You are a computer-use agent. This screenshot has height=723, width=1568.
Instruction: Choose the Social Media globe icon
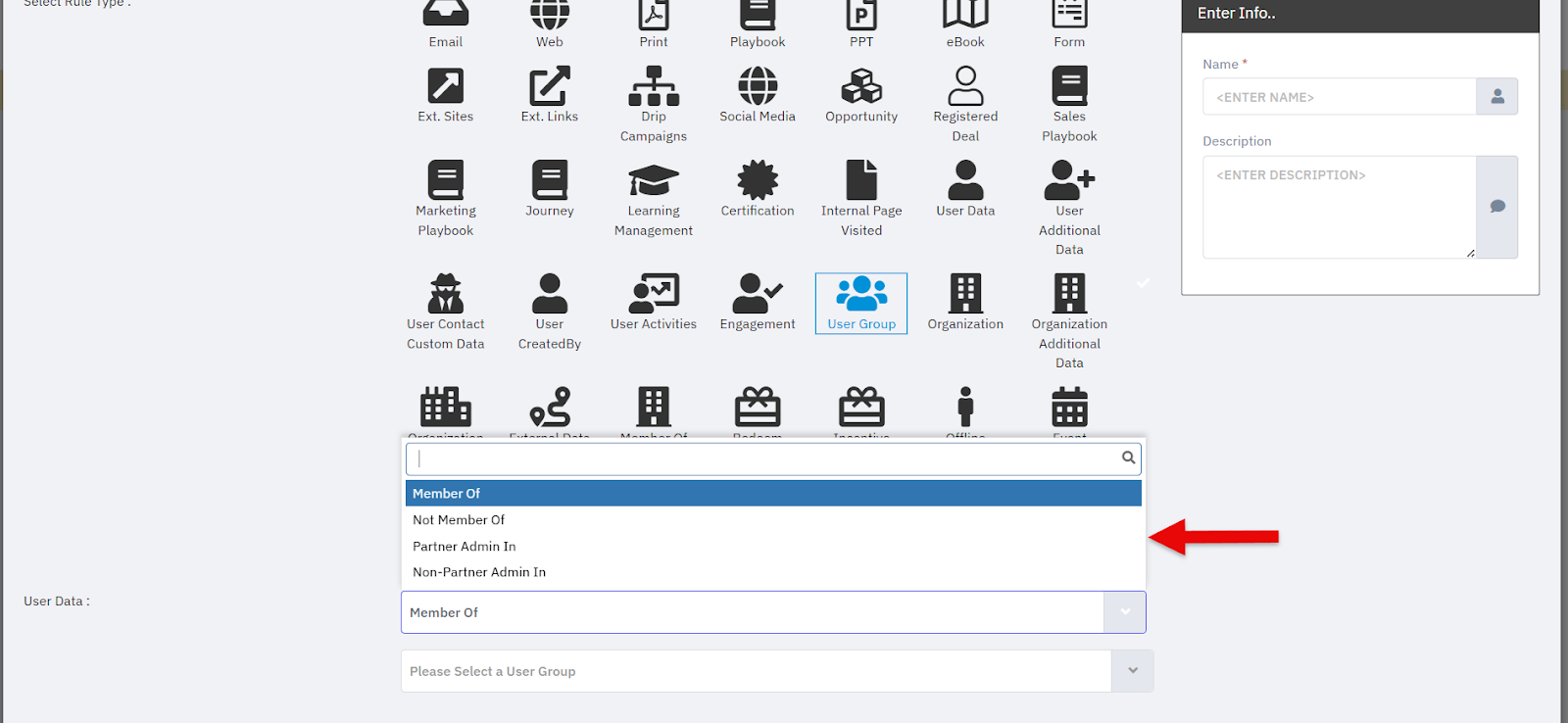point(758,87)
